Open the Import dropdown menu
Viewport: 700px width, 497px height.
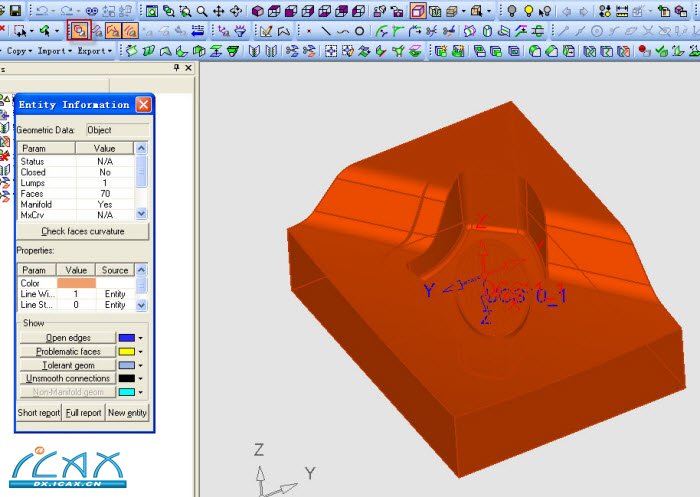click(x=55, y=50)
